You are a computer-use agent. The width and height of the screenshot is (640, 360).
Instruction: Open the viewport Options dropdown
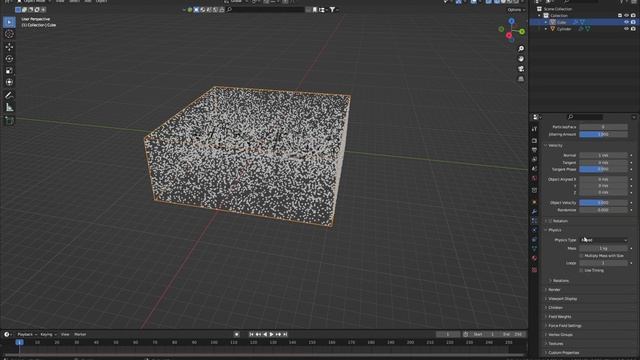[516, 10]
